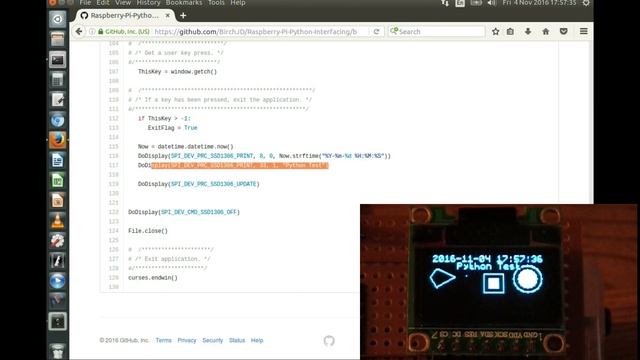Open the system session gear menu
Screen dimensions: 640x360
586,3
